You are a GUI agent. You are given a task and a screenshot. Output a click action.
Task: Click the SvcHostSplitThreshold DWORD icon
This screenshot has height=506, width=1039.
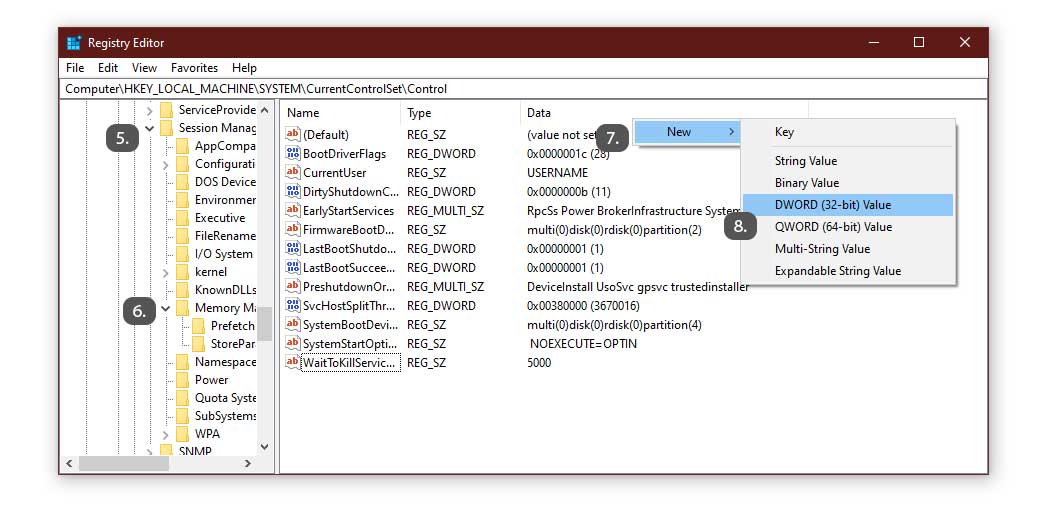(x=292, y=305)
